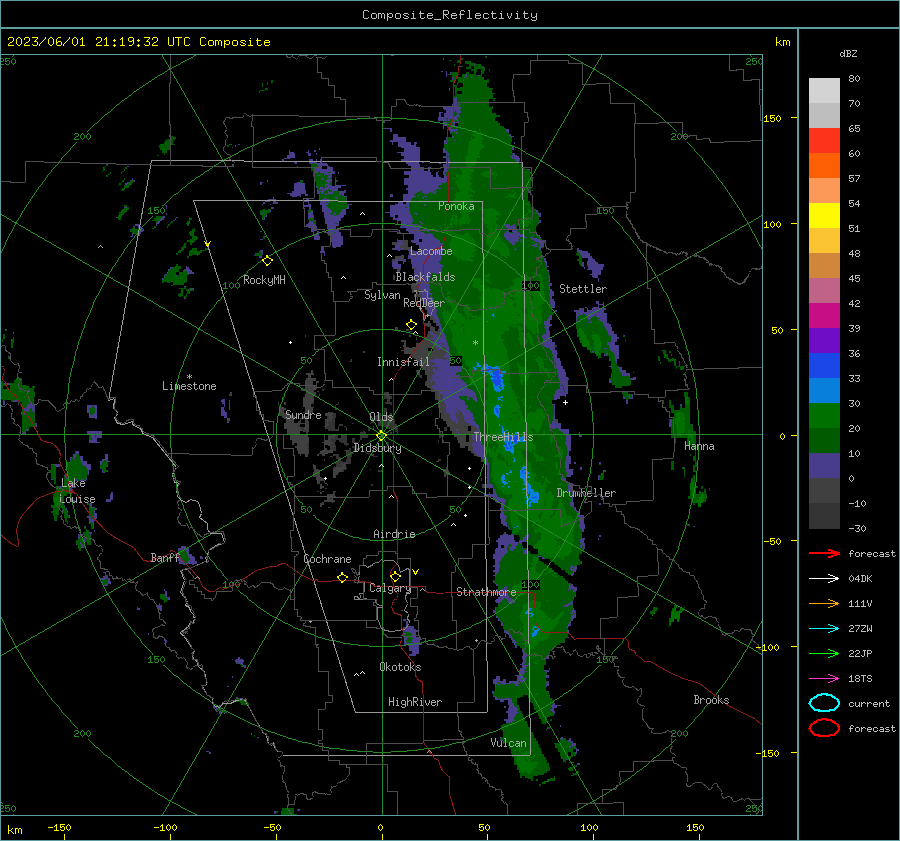
Task: Click the Hanna city label
Action: tap(699, 446)
